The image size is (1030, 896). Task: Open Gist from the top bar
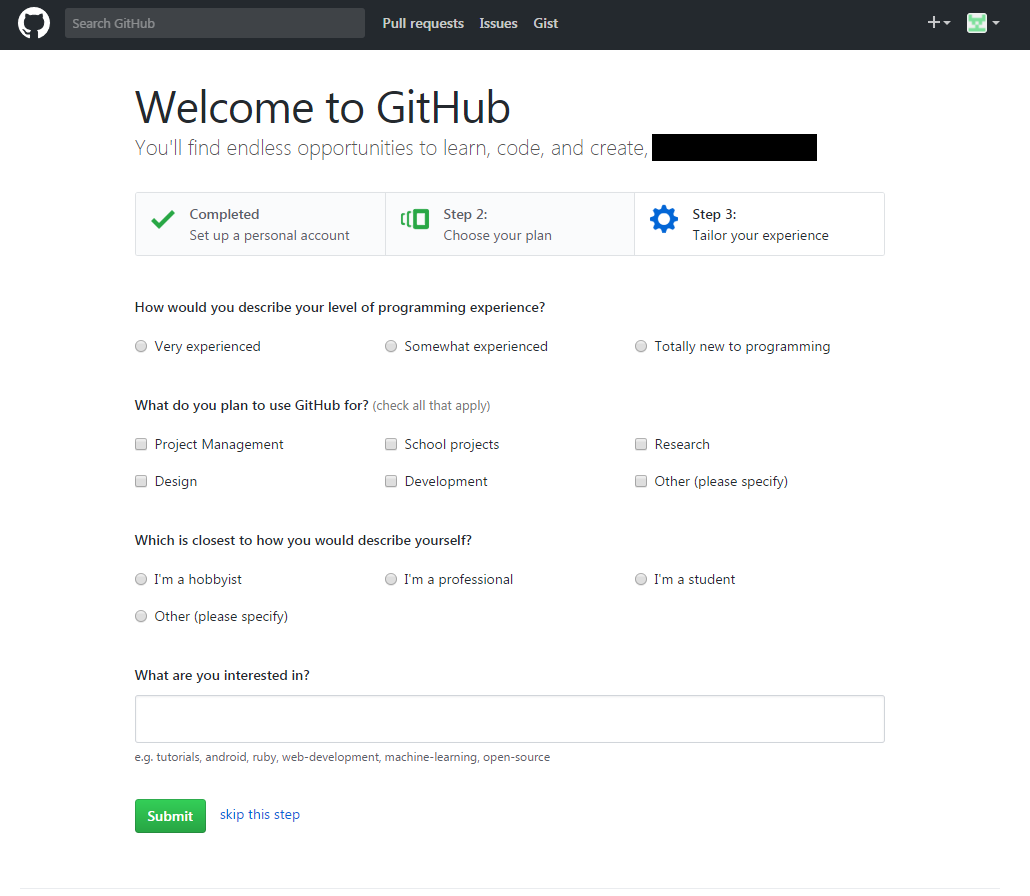tap(545, 23)
